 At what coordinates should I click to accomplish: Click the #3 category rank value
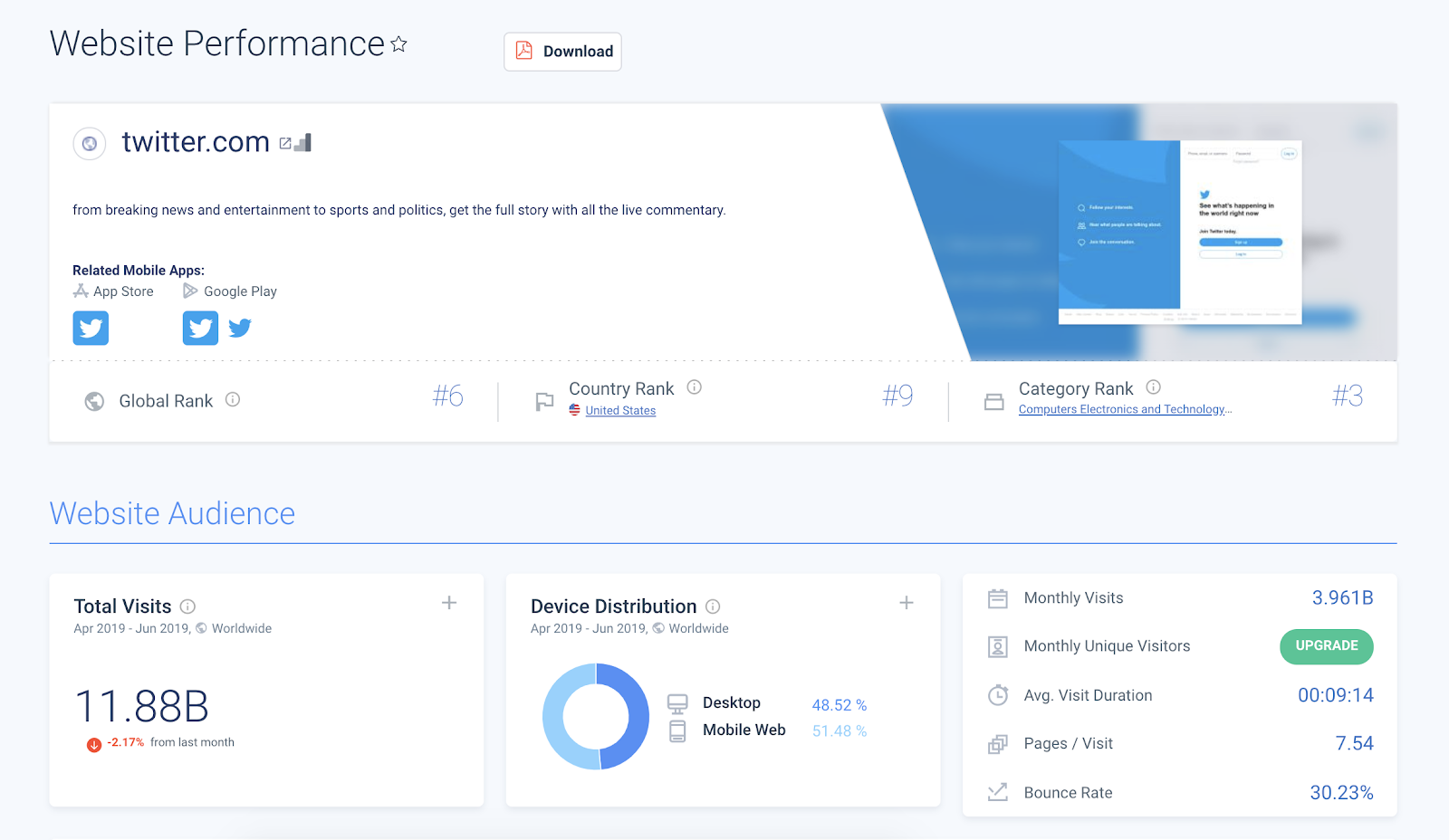coord(1348,396)
